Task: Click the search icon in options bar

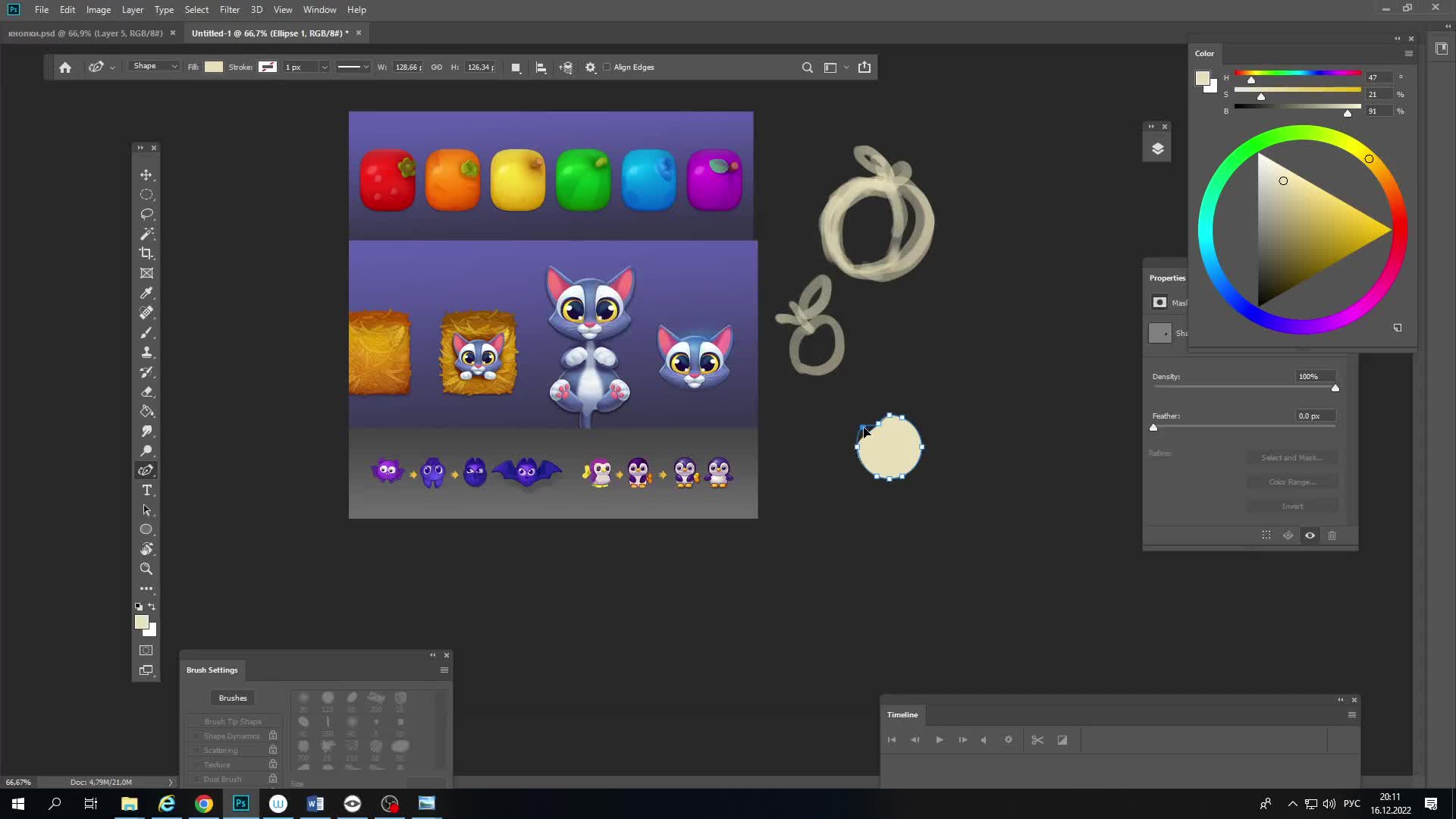Action: pyautogui.click(x=808, y=67)
